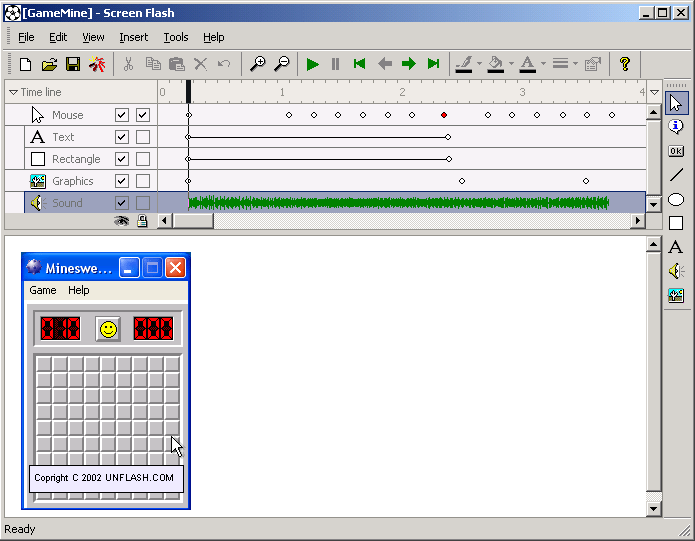695x541 pixels.
Task: Play the movie with green arrow
Action: pyautogui.click(x=312, y=64)
